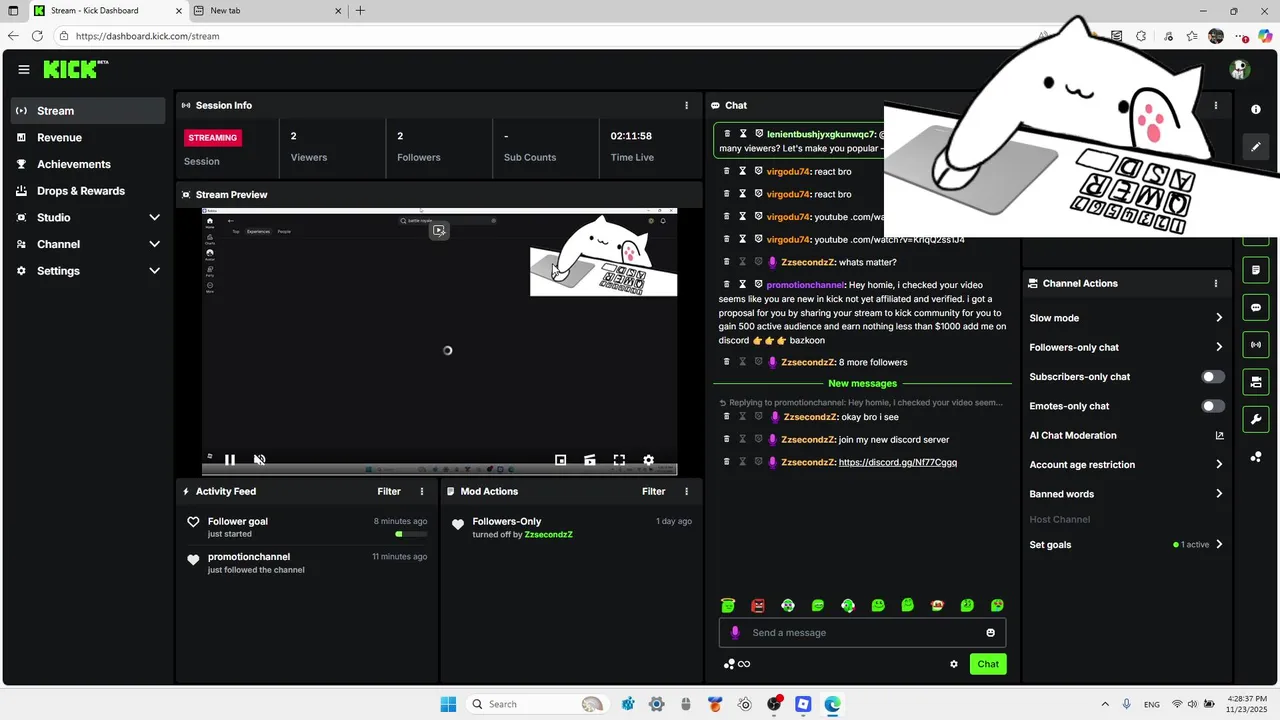Delete ZzsecondzZ "join my new discord server" message
The image size is (1280, 720).
pyautogui.click(x=727, y=439)
